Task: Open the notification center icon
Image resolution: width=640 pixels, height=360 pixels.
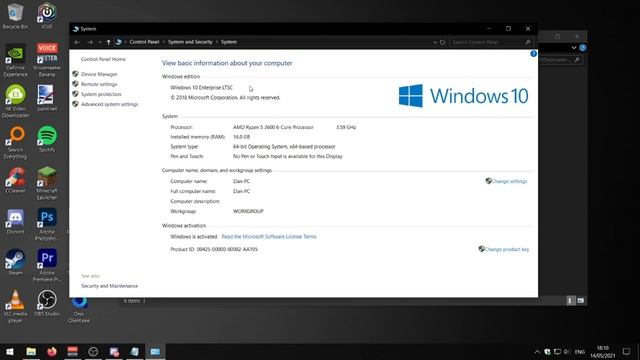Action: pyautogui.click(x=627, y=352)
